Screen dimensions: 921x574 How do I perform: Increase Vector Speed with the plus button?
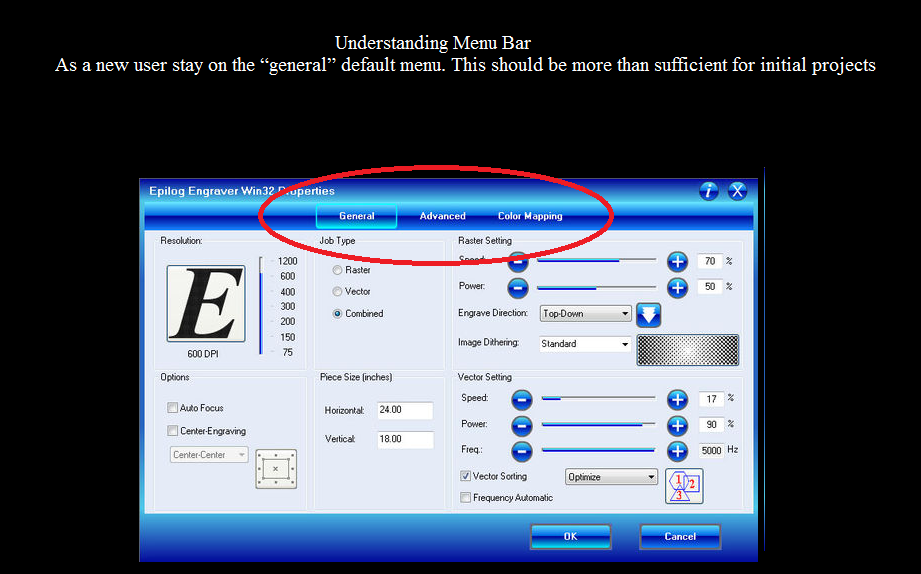click(x=677, y=400)
